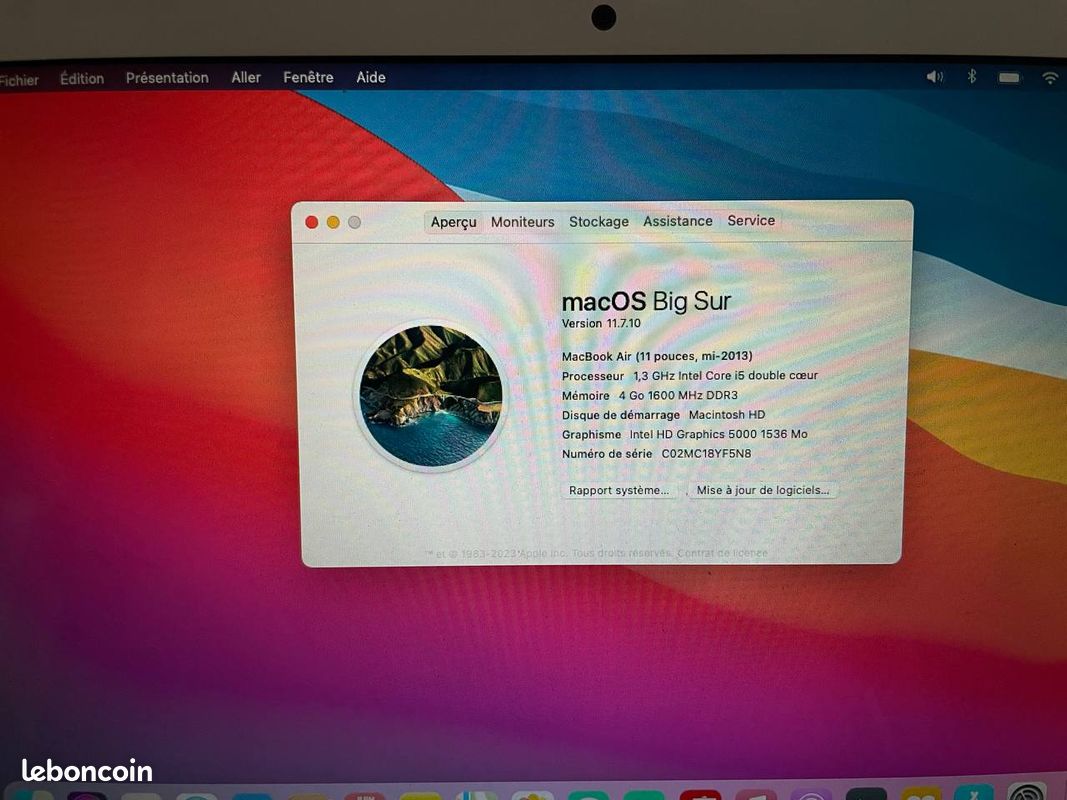Open the Wi-Fi menu icon
1067x800 pixels.
[x=1051, y=78]
